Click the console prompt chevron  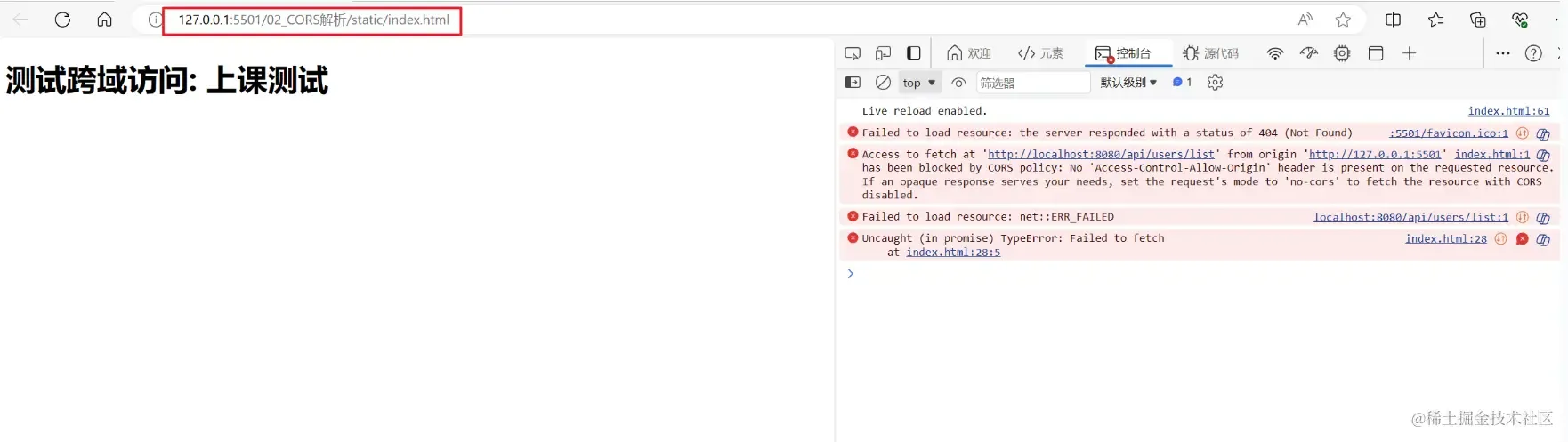850,274
